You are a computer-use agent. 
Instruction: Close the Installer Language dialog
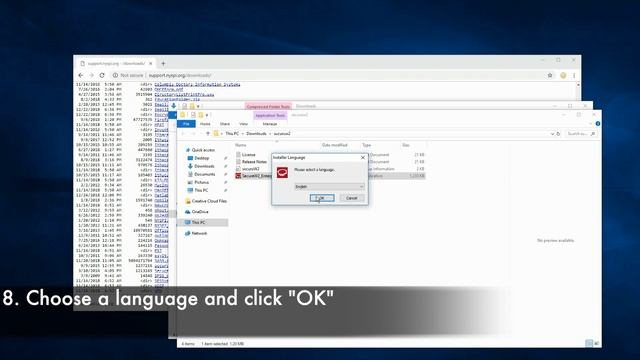(x=362, y=158)
